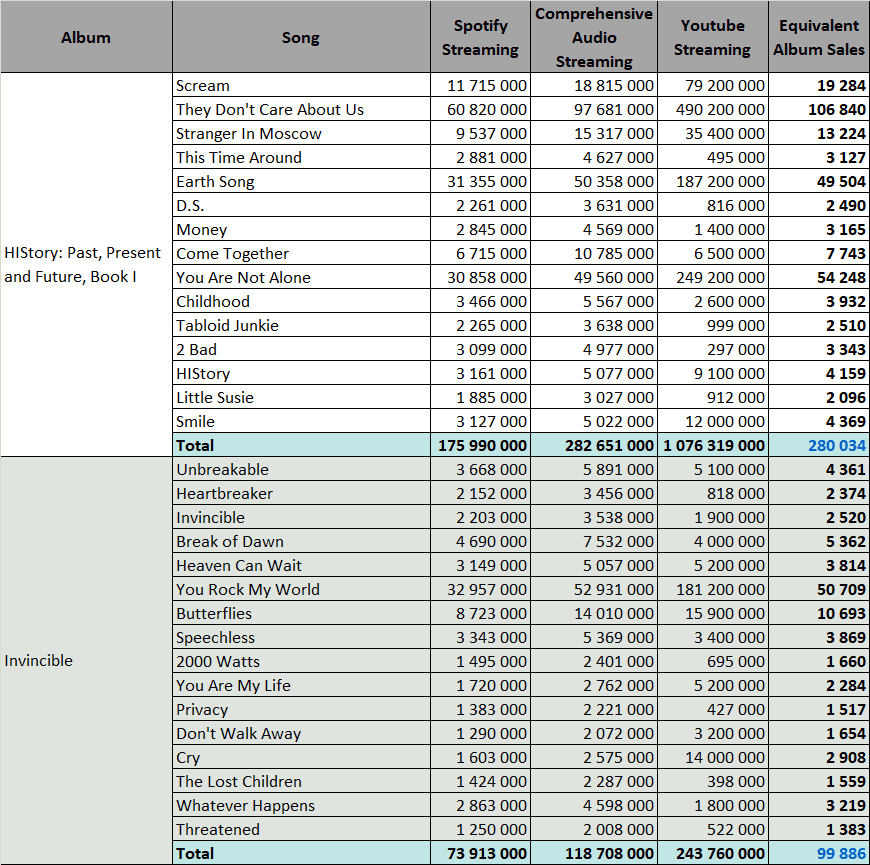Click the Speechless song cell
This screenshot has height=865, width=870.
point(301,637)
